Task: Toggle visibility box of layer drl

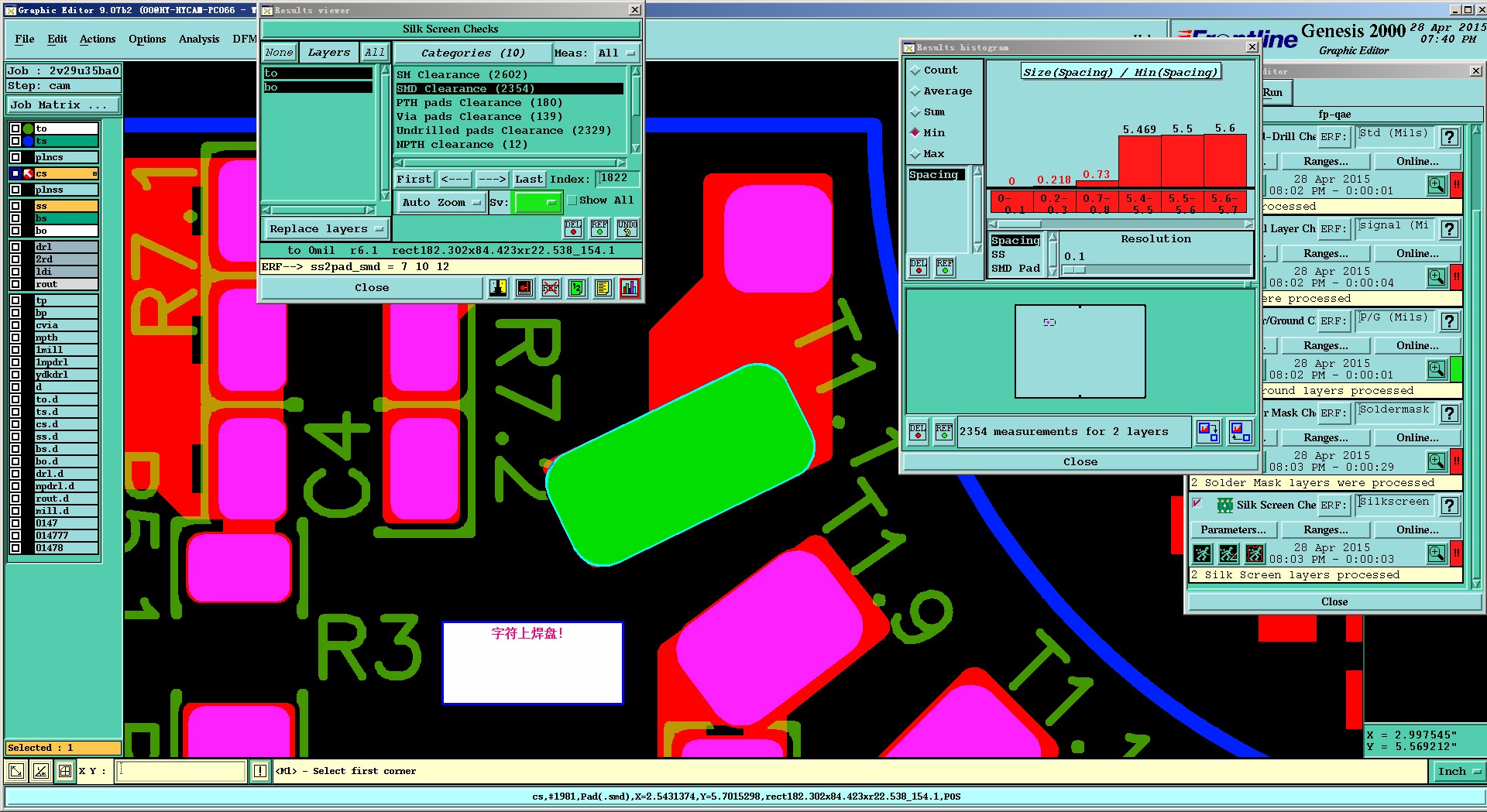Action: pyautogui.click(x=15, y=247)
